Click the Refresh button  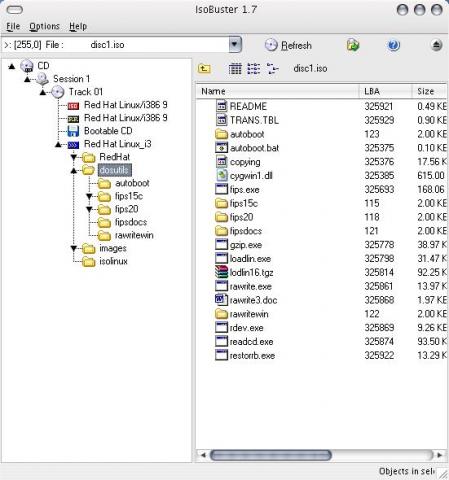pos(288,45)
